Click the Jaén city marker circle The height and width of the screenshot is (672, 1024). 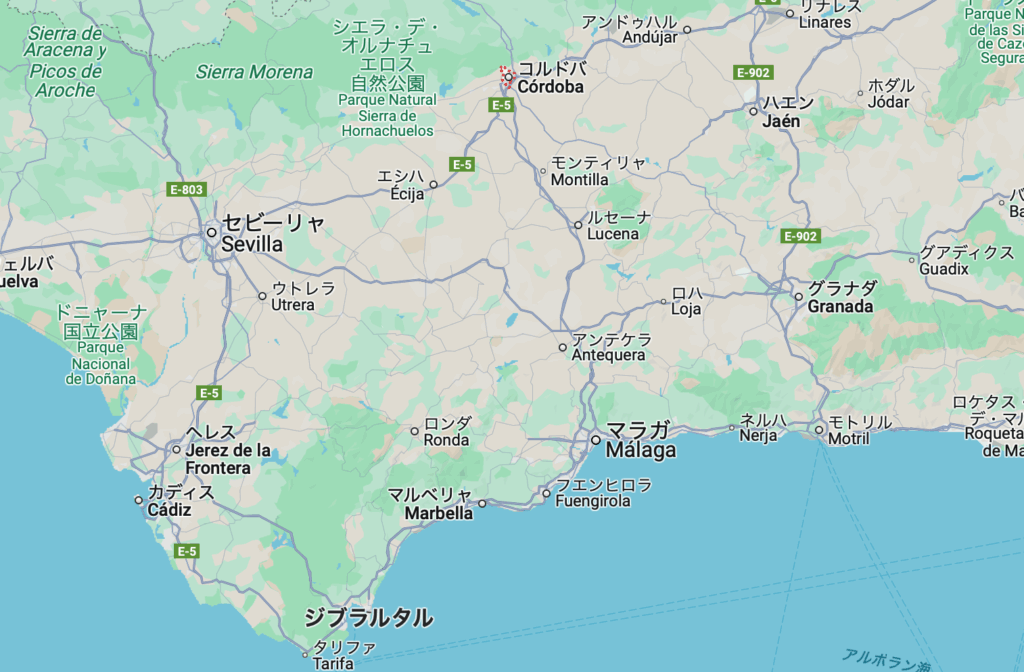[x=753, y=112]
